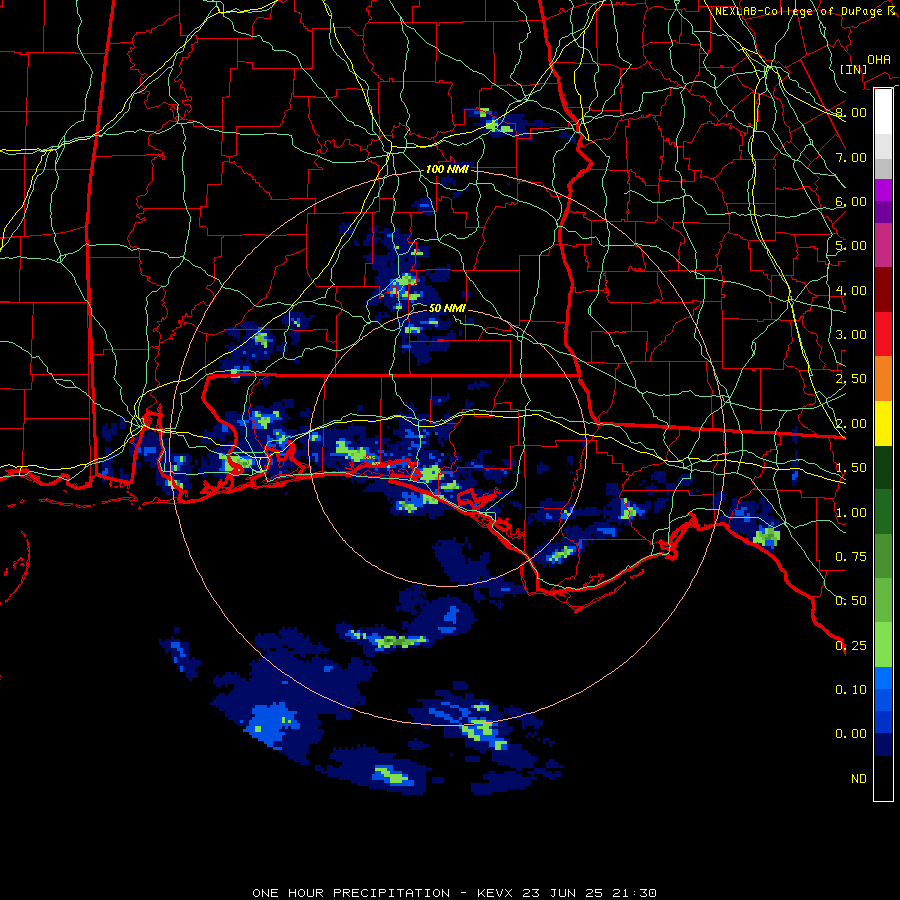Click the 0.10 legend value
This screenshot has height=900, width=900.
point(851,690)
